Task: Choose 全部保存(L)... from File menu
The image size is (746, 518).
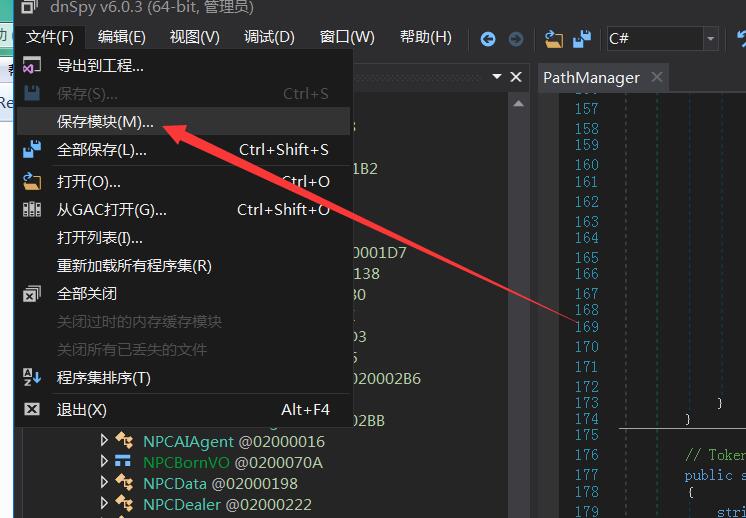Action: point(101,150)
